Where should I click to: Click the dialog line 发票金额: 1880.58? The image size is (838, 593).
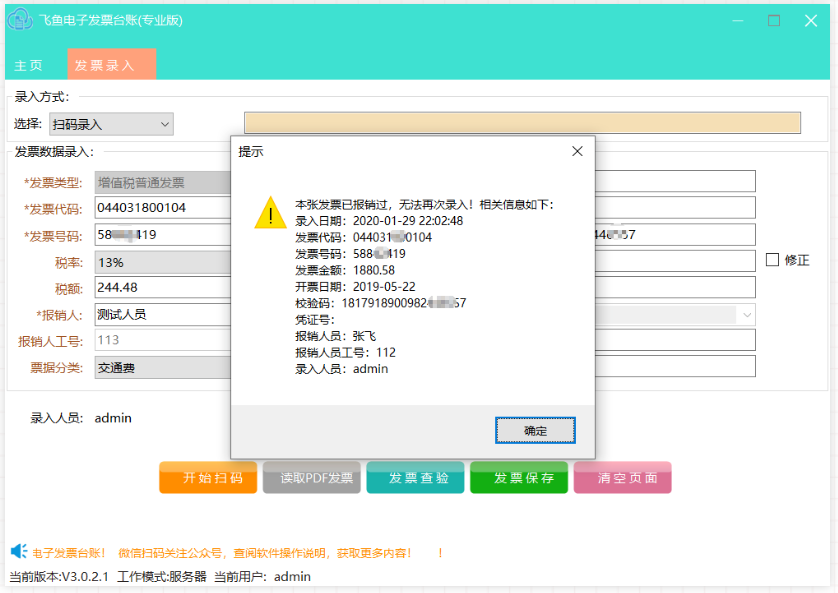345,270
